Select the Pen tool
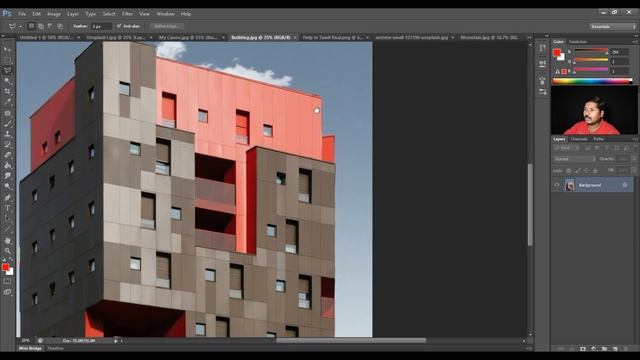The image size is (640, 360). [x=7, y=198]
